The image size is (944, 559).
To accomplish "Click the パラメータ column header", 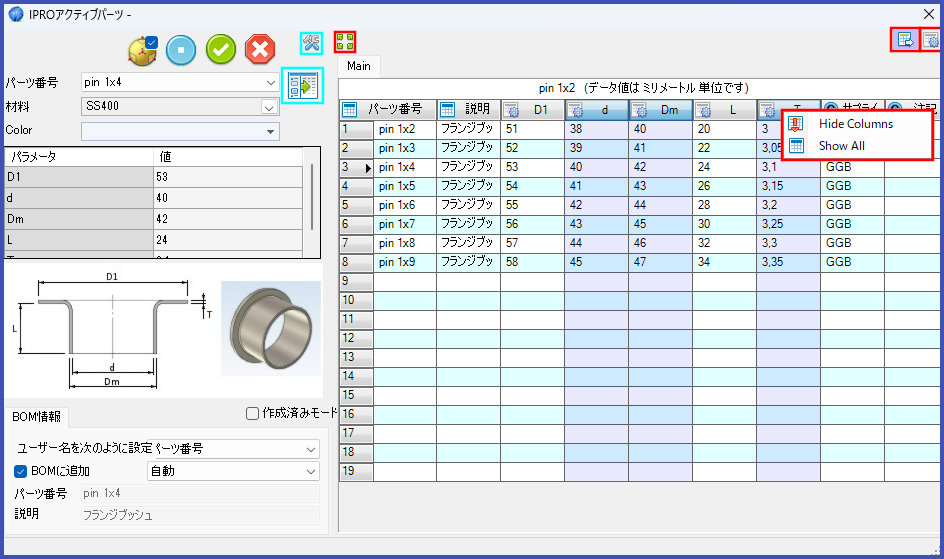I will click(x=79, y=157).
